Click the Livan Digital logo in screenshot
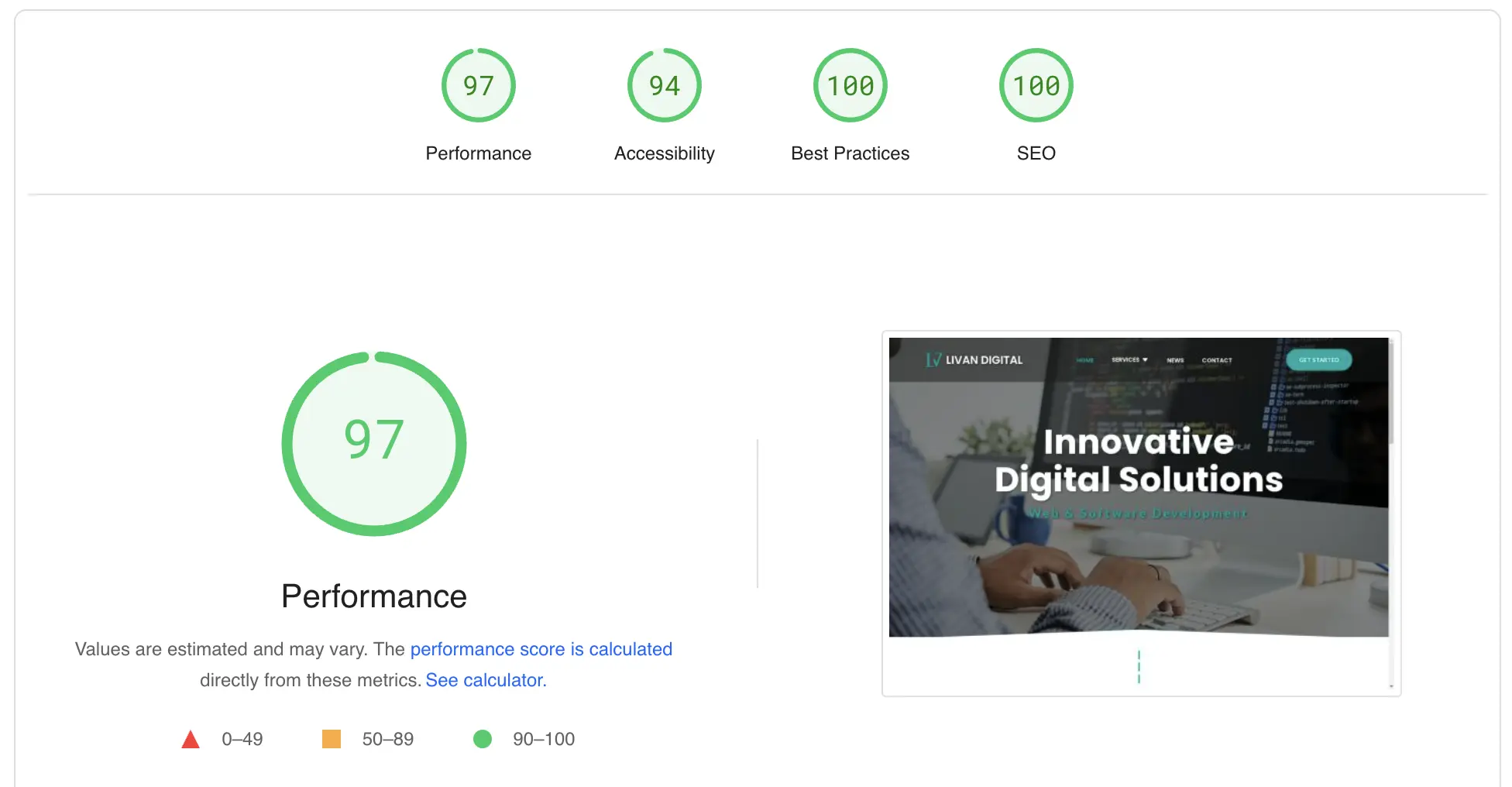Viewport: 1512px width, 787px height. (x=974, y=360)
